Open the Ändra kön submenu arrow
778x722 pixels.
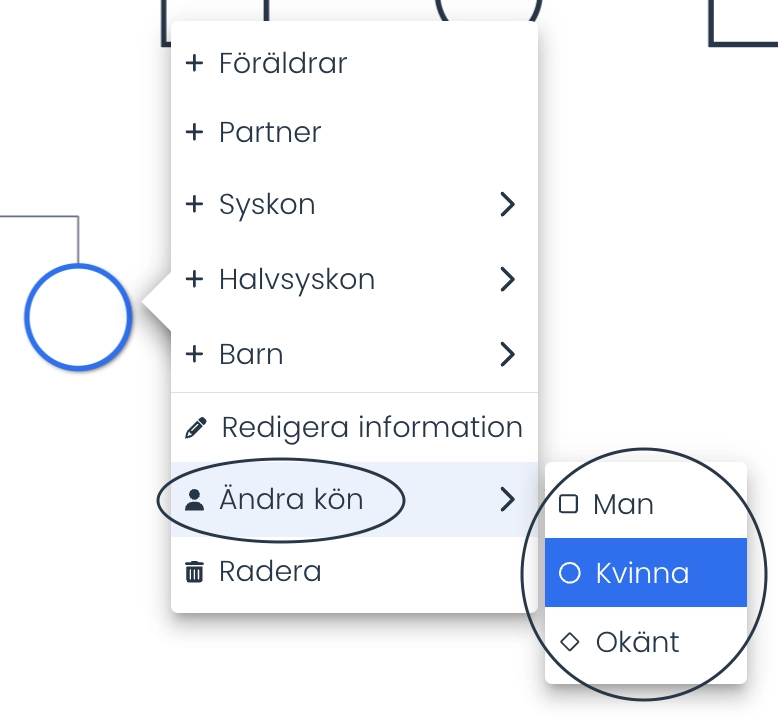(507, 499)
